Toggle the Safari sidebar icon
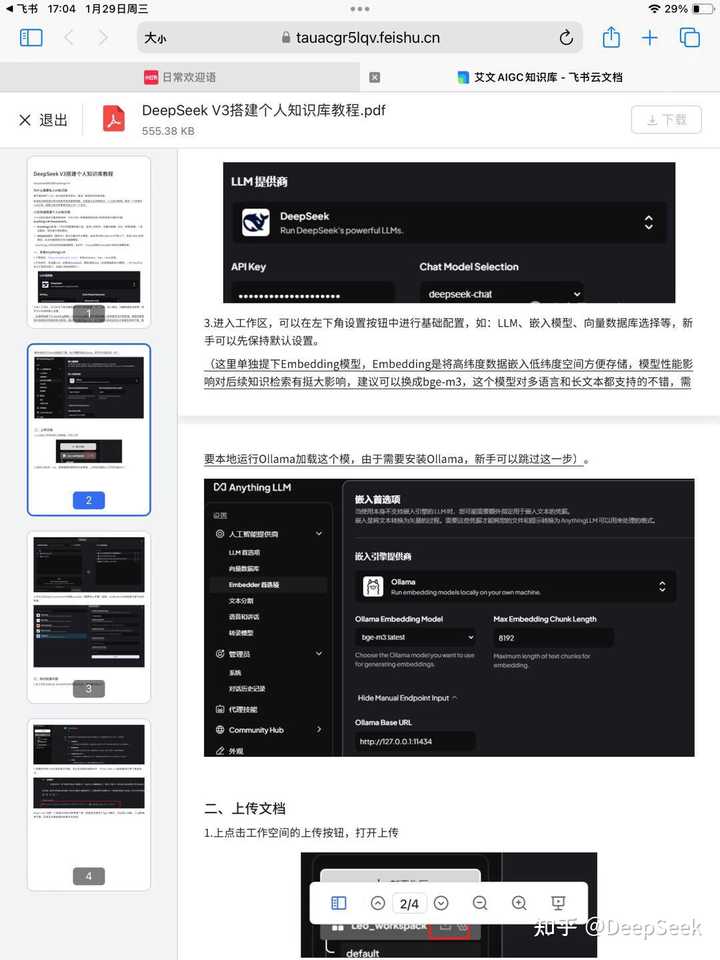This screenshot has width=720, height=960. 31,38
